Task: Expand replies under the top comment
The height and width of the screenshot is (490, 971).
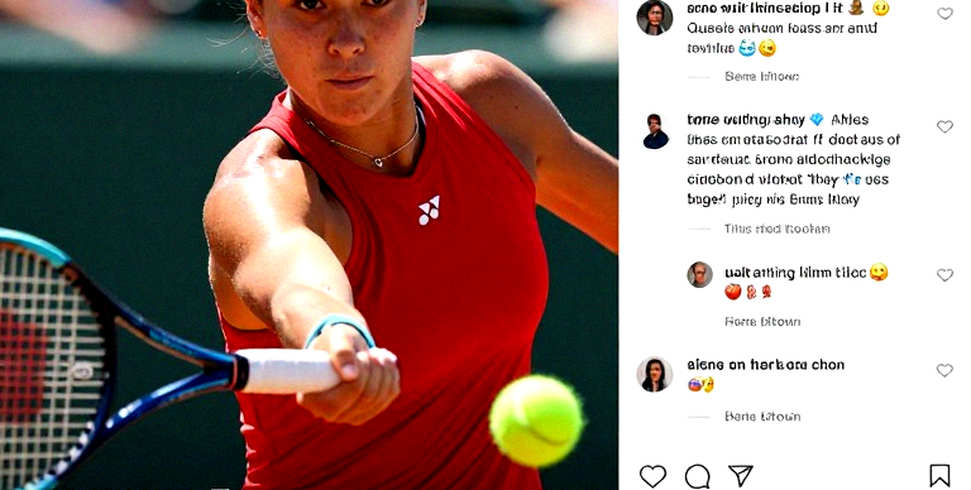Action: click(762, 77)
